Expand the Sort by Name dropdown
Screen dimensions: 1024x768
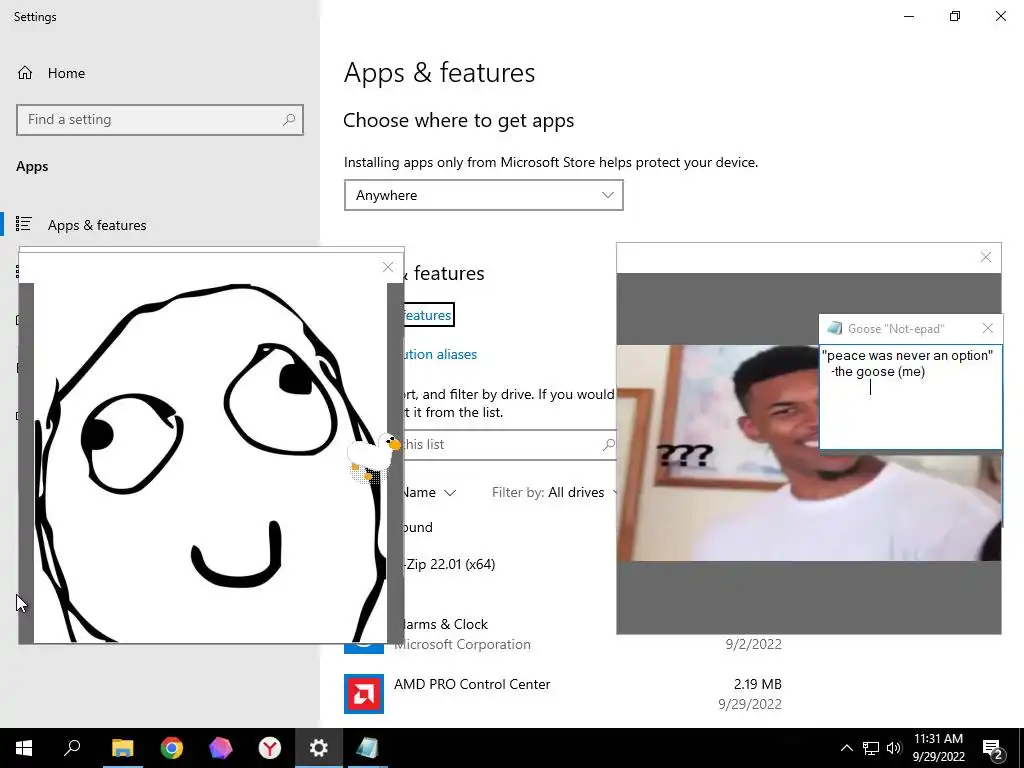pos(428,492)
